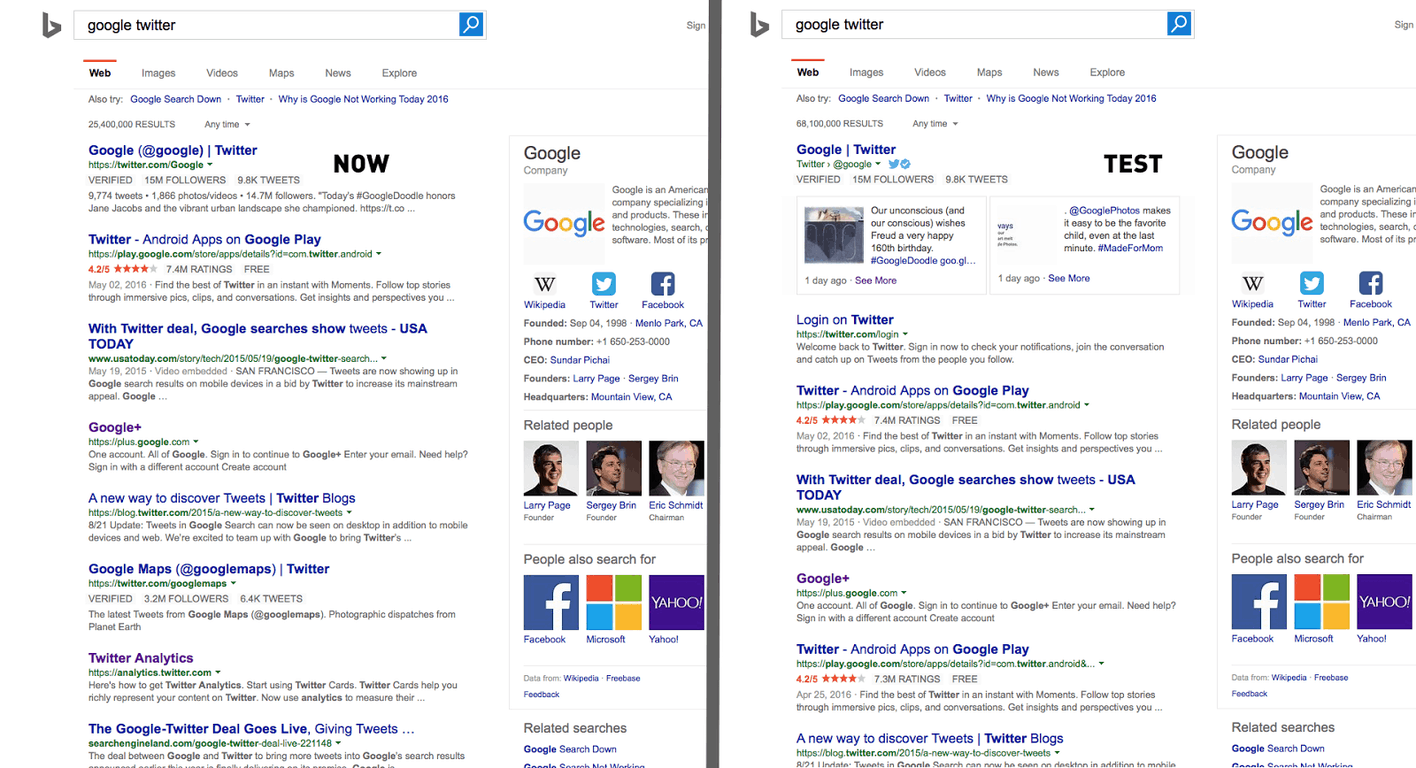Viewport: 1416px width, 768px height.
Task: Open Facebook icon in right Google card
Action: (1371, 283)
